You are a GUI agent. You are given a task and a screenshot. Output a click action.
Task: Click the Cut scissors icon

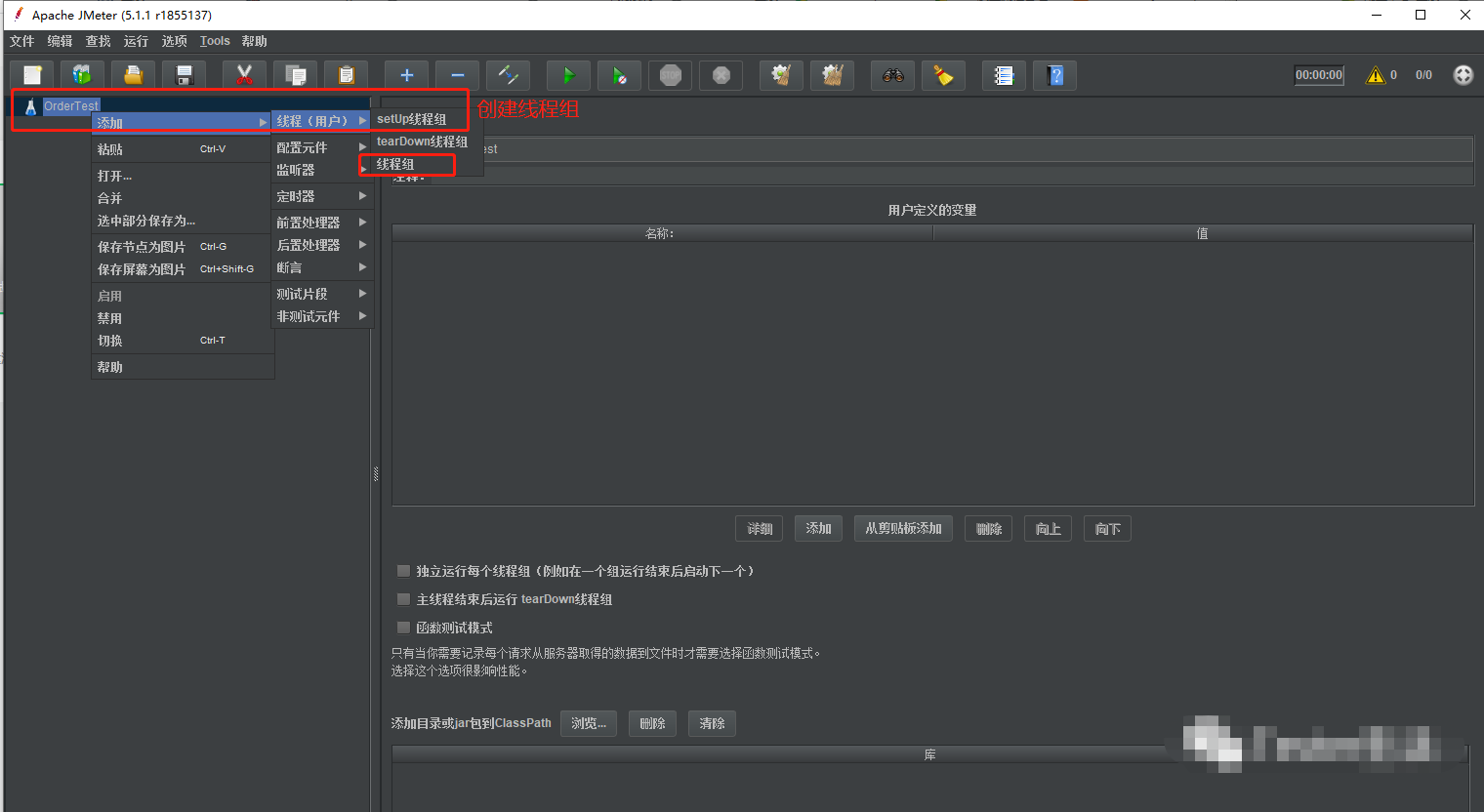click(x=245, y=75)
